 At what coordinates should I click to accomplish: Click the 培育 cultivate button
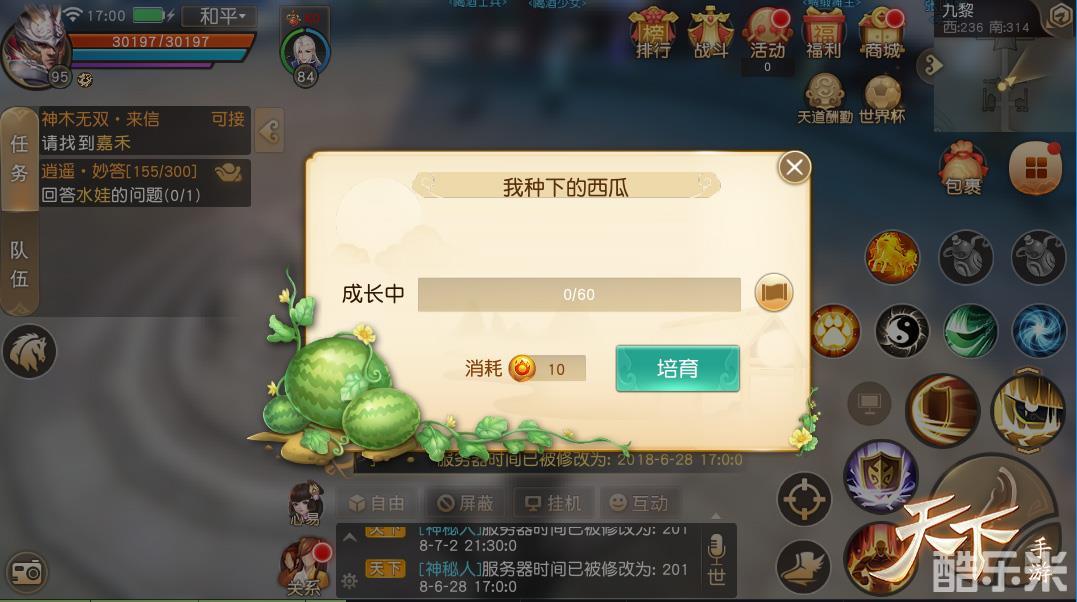677,368
